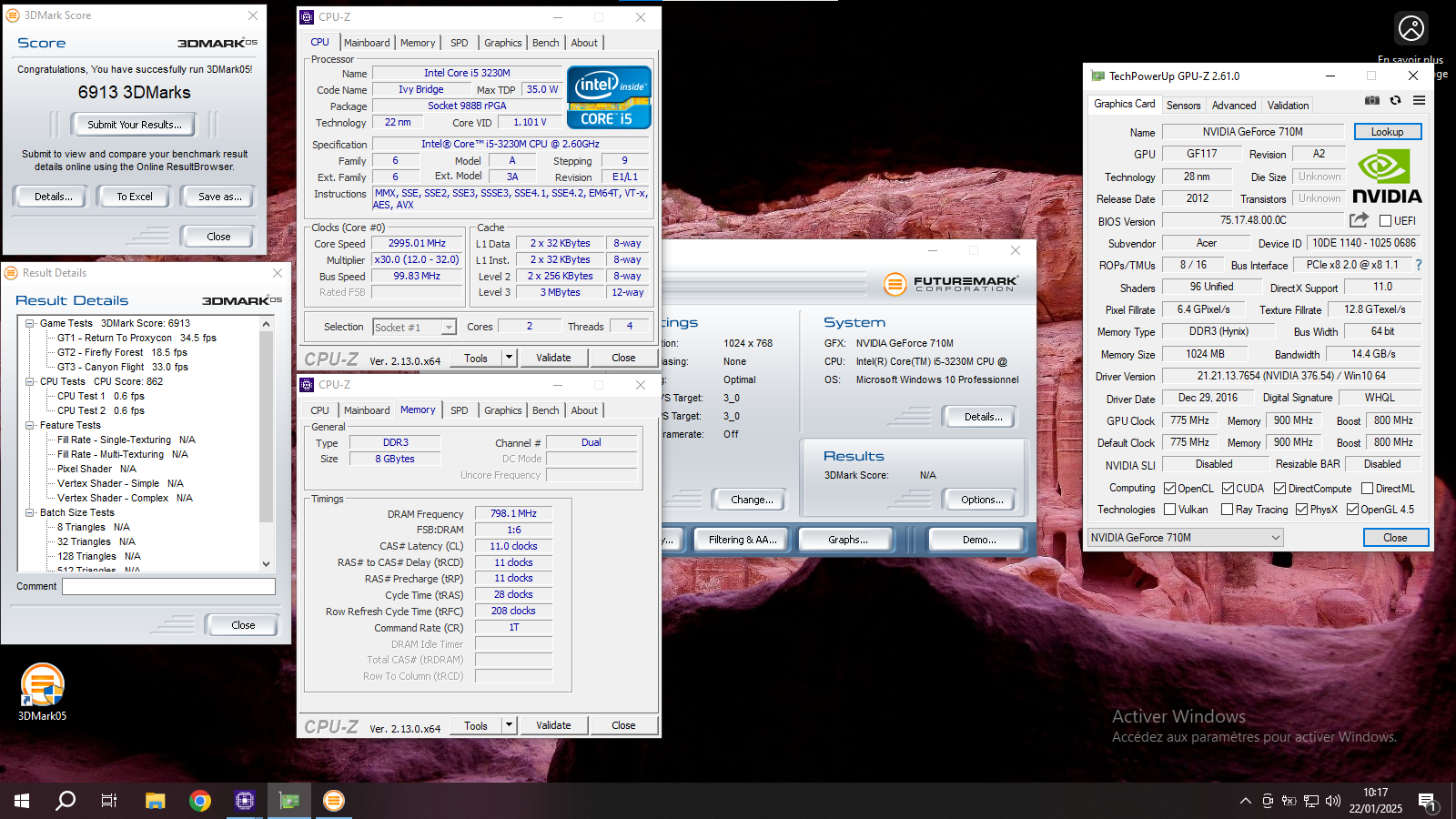Click the Bus Interface question mark icon
The image size is (1456, 819).
coord(1418,265)
